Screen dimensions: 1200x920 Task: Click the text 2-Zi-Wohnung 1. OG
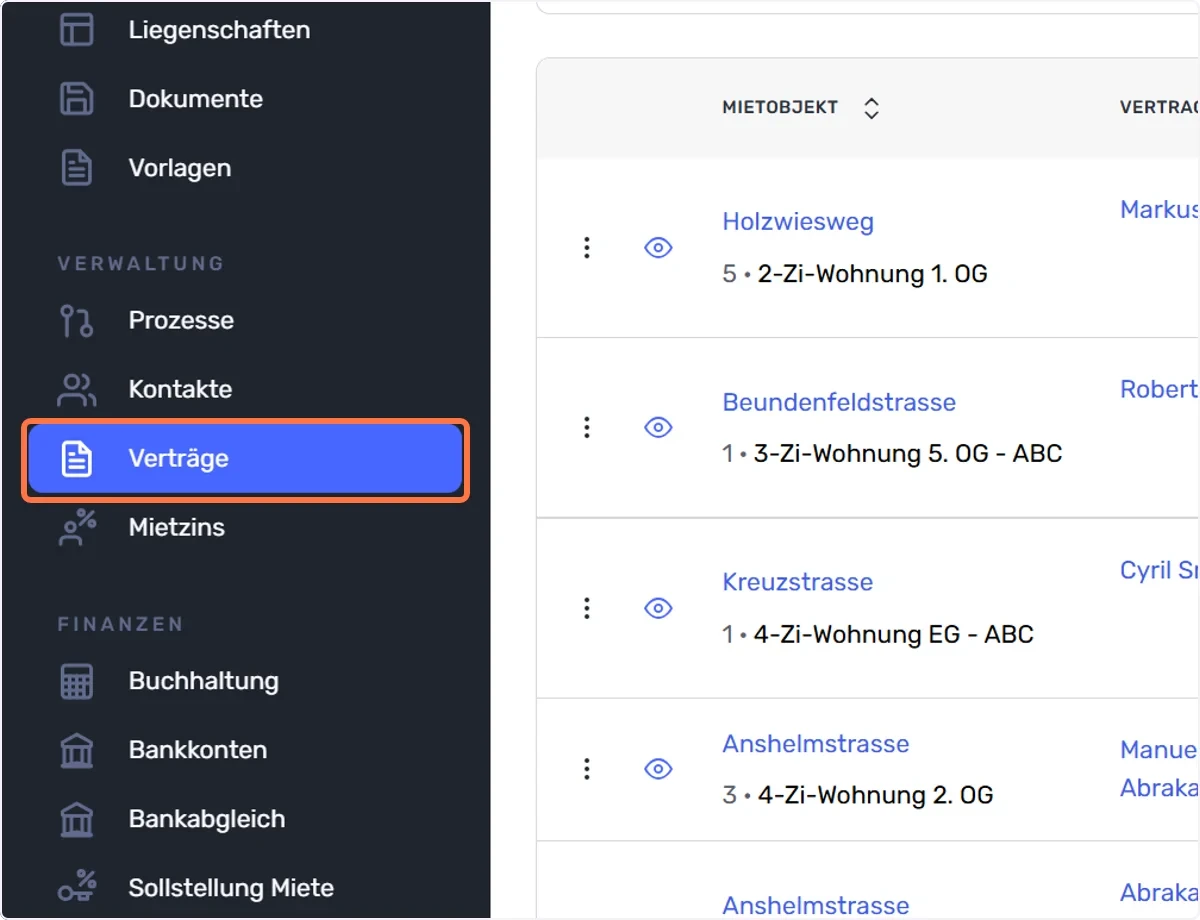(x=872, y=274)
